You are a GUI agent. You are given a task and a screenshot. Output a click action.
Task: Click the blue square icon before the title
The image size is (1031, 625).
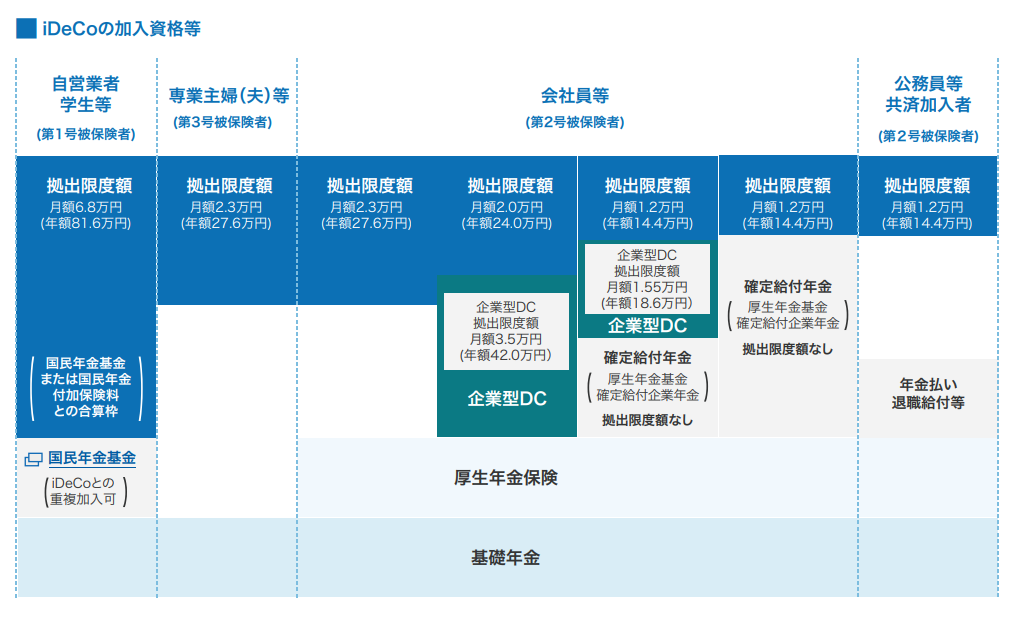coord(26,28)
